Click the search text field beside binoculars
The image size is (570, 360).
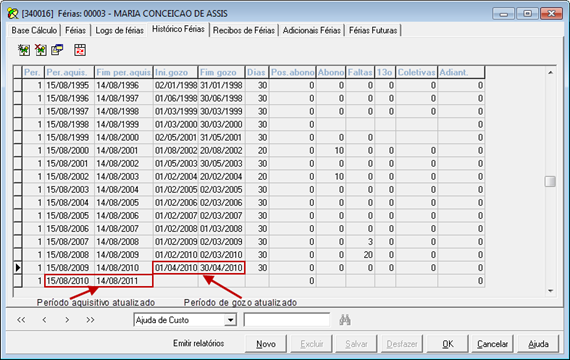tap(287, 320)
